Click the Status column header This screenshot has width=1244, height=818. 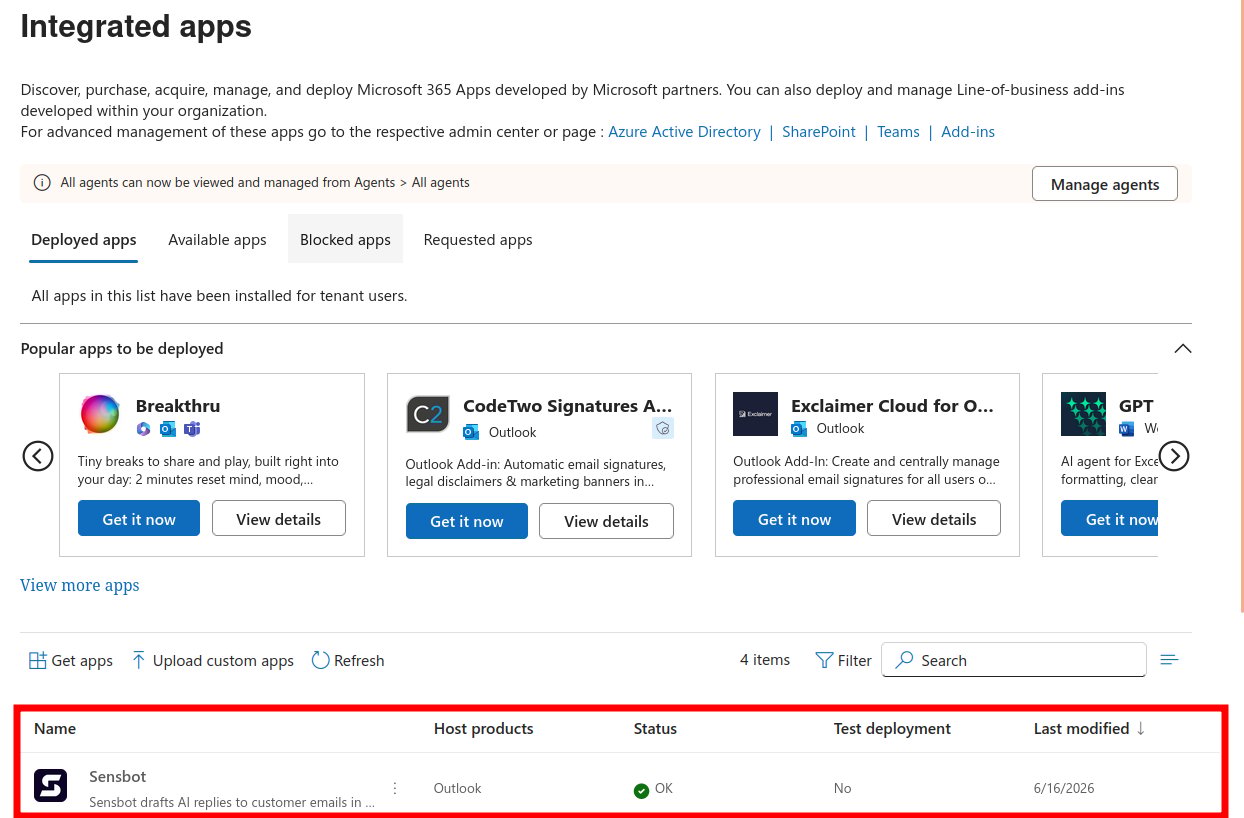[x=655, y=728]
